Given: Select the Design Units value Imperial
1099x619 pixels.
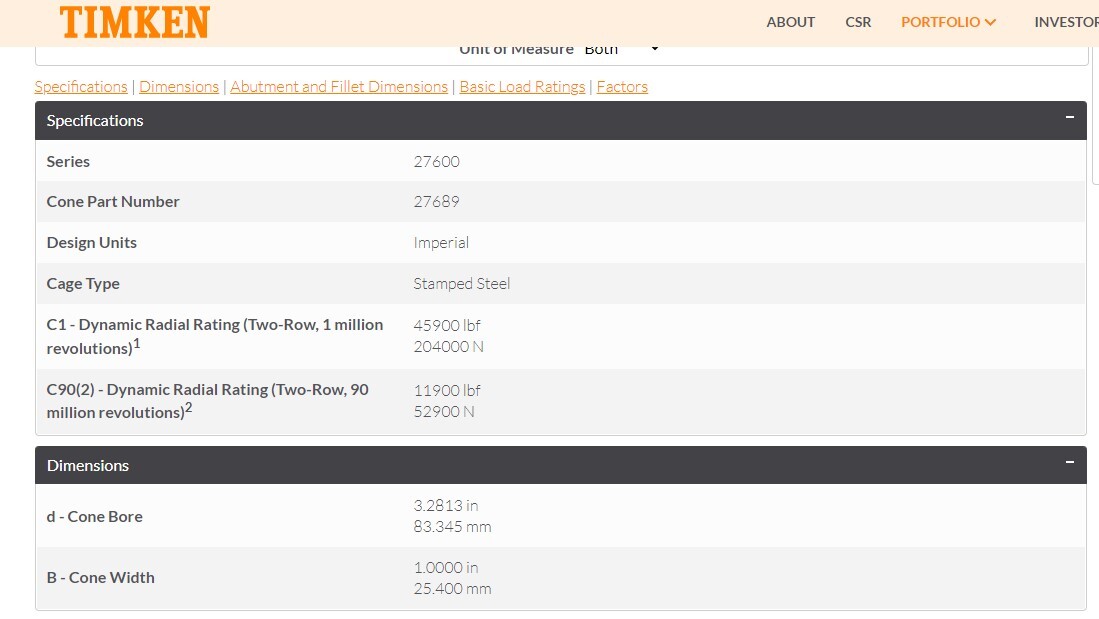Looking at the screenshot, I should coord(441,243).
